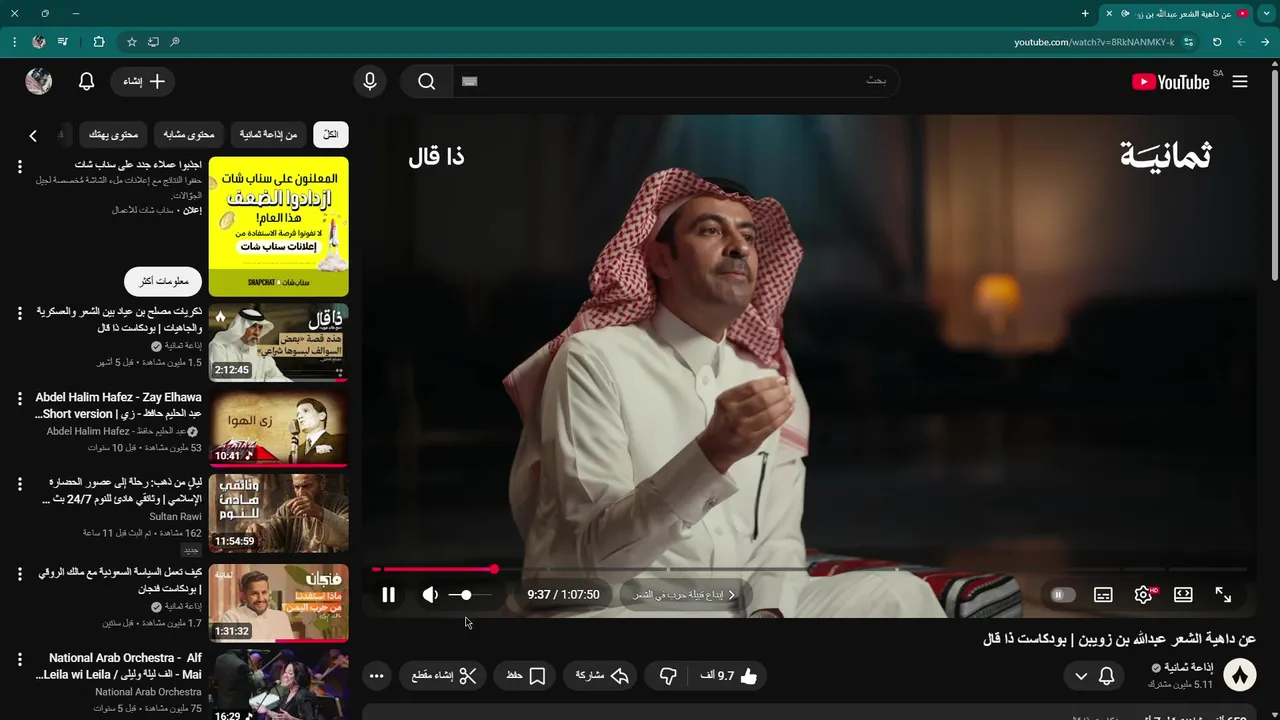This screenshot has width=1280, height=720.
Task: Open the 11:54:59 sleep documentary thumbnail
Action: point(279,513)
